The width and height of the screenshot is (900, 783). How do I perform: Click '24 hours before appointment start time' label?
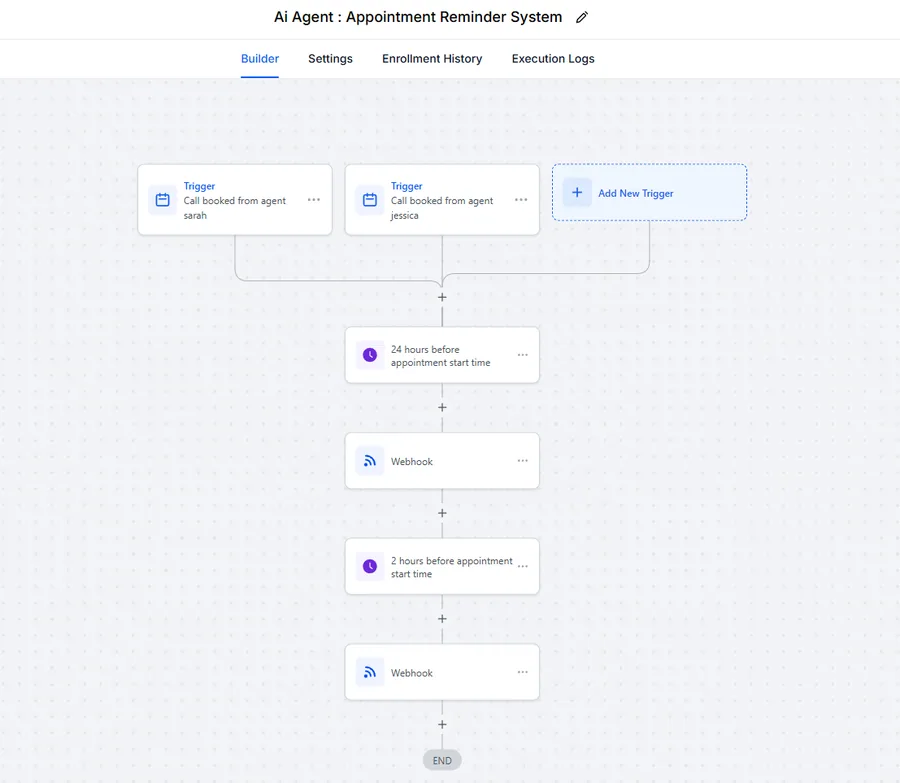440,356
